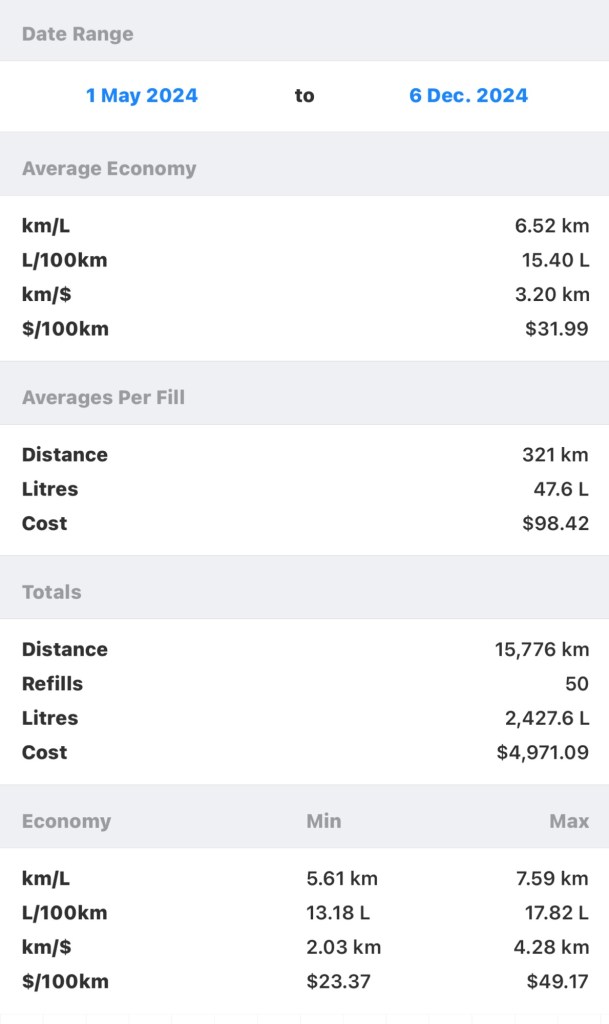
Task: Select the Refills row label
Action: point(52,684)
